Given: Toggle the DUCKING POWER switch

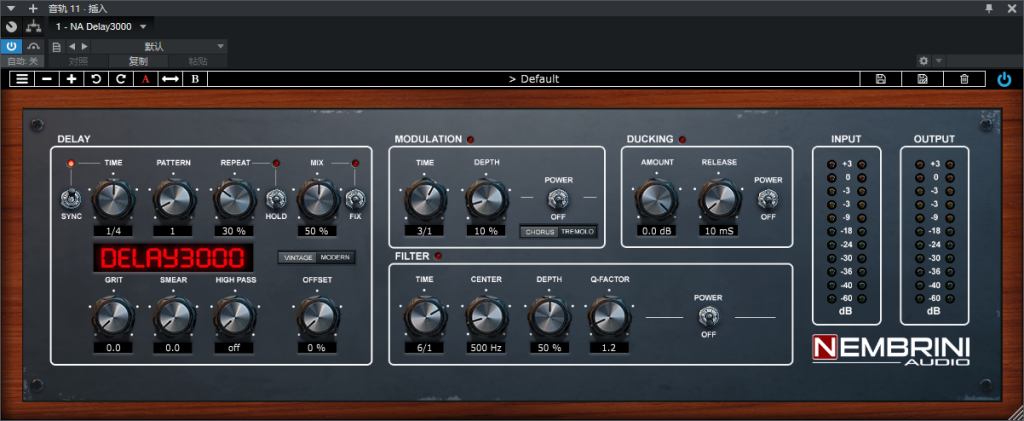Looking at the screenshot, I should (768, 198).
